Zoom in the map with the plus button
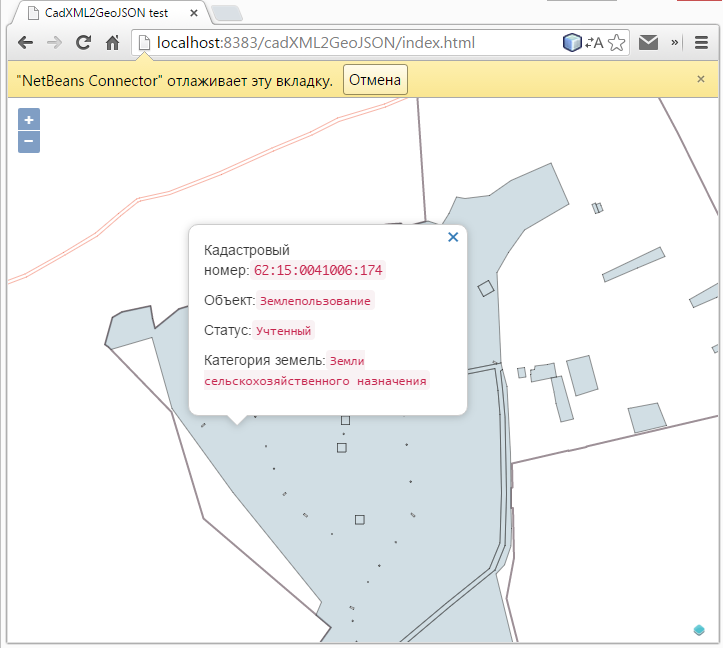This screenshot has width=723, height=648. pos(29,119)
